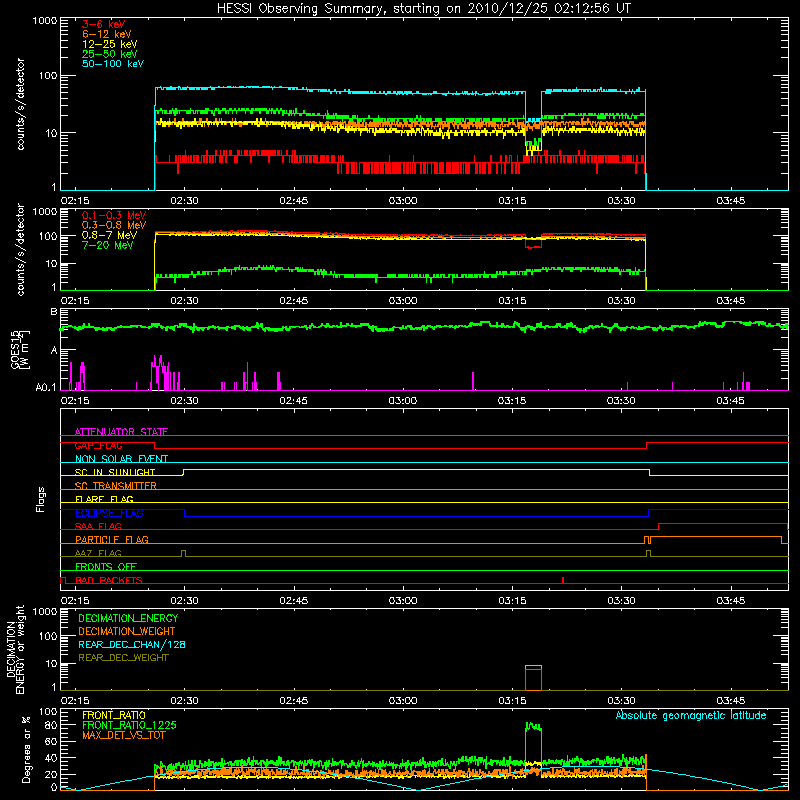
Task: Select the SAA_FLAG label
Action: click(98, 526)
